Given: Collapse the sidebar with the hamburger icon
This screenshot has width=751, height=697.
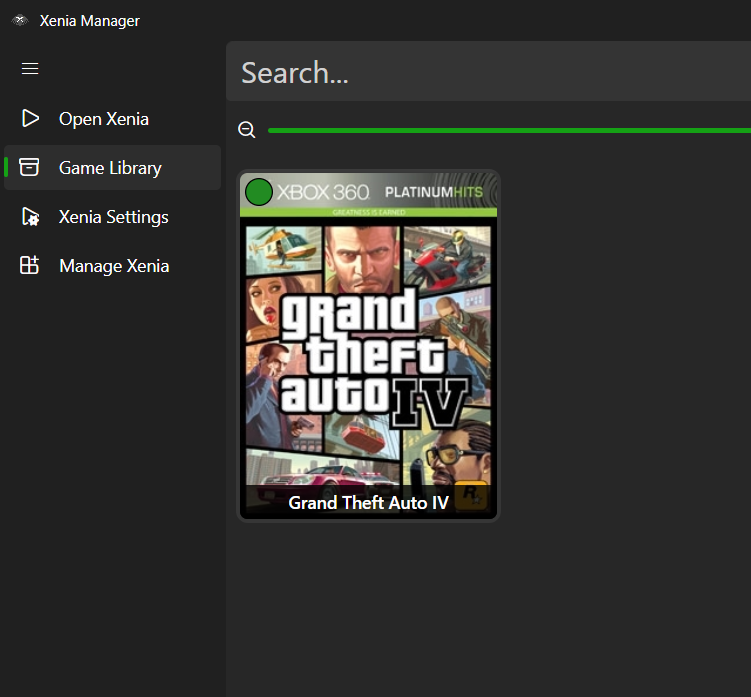Looking at the screenshot, I should 30,69.
